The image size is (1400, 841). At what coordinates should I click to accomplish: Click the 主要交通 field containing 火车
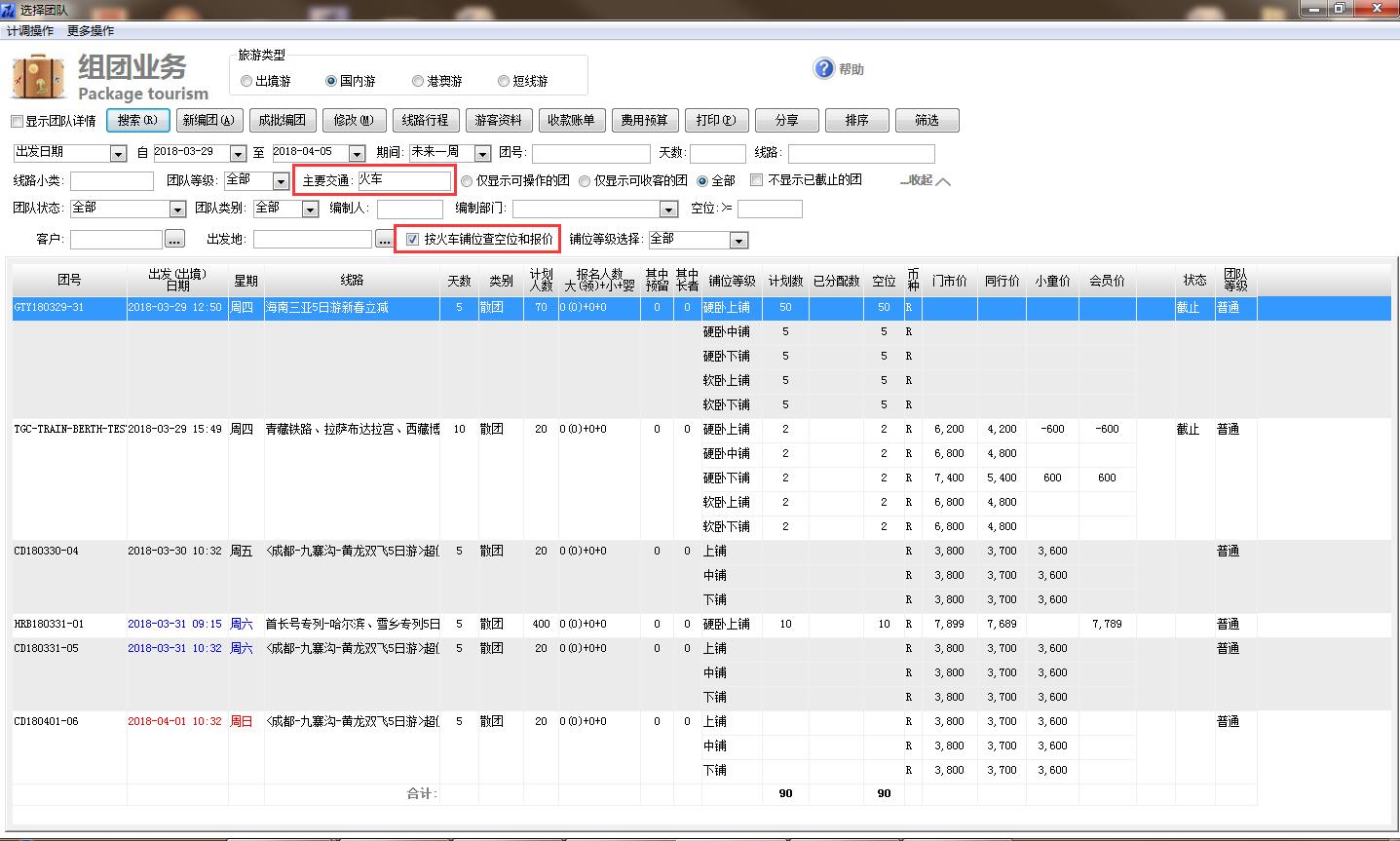coord(404,180)
